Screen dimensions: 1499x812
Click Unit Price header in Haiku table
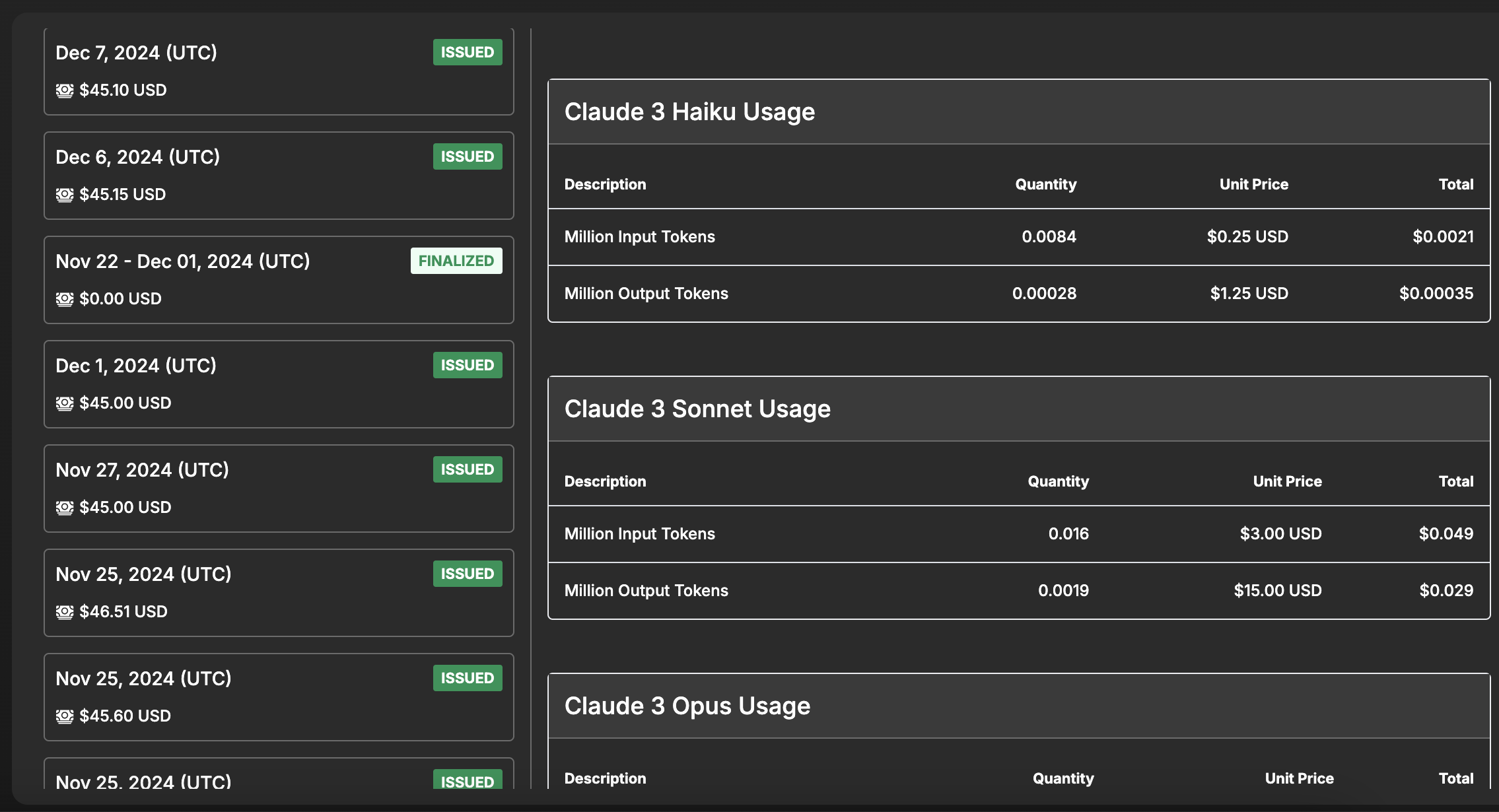tap(1253, 184)
